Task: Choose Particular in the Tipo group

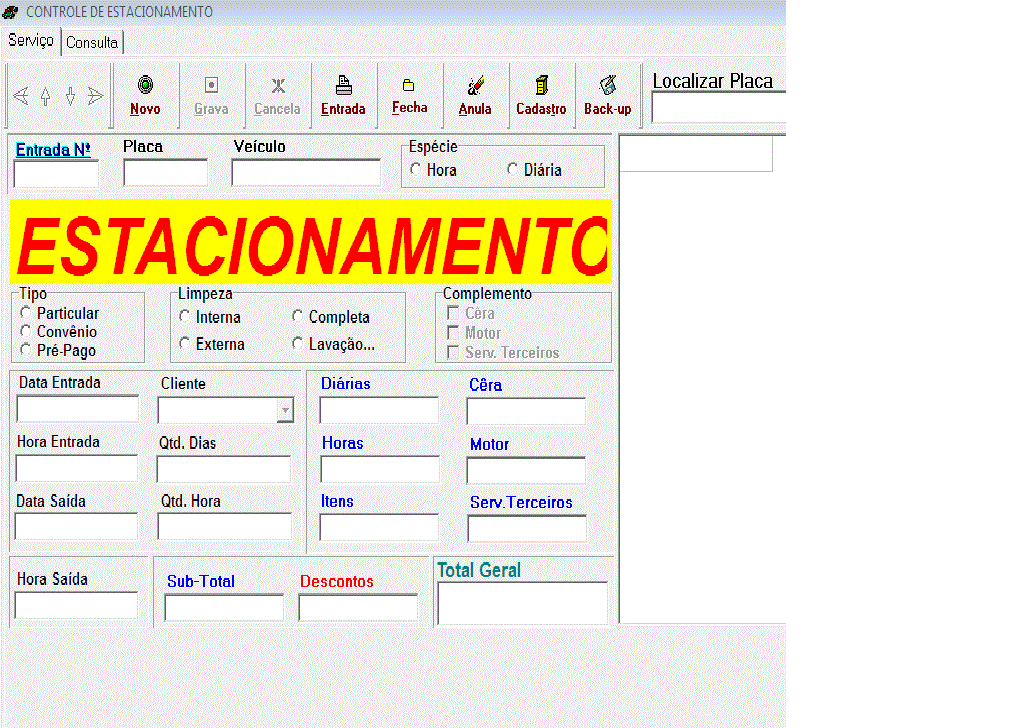Action: 26,313
